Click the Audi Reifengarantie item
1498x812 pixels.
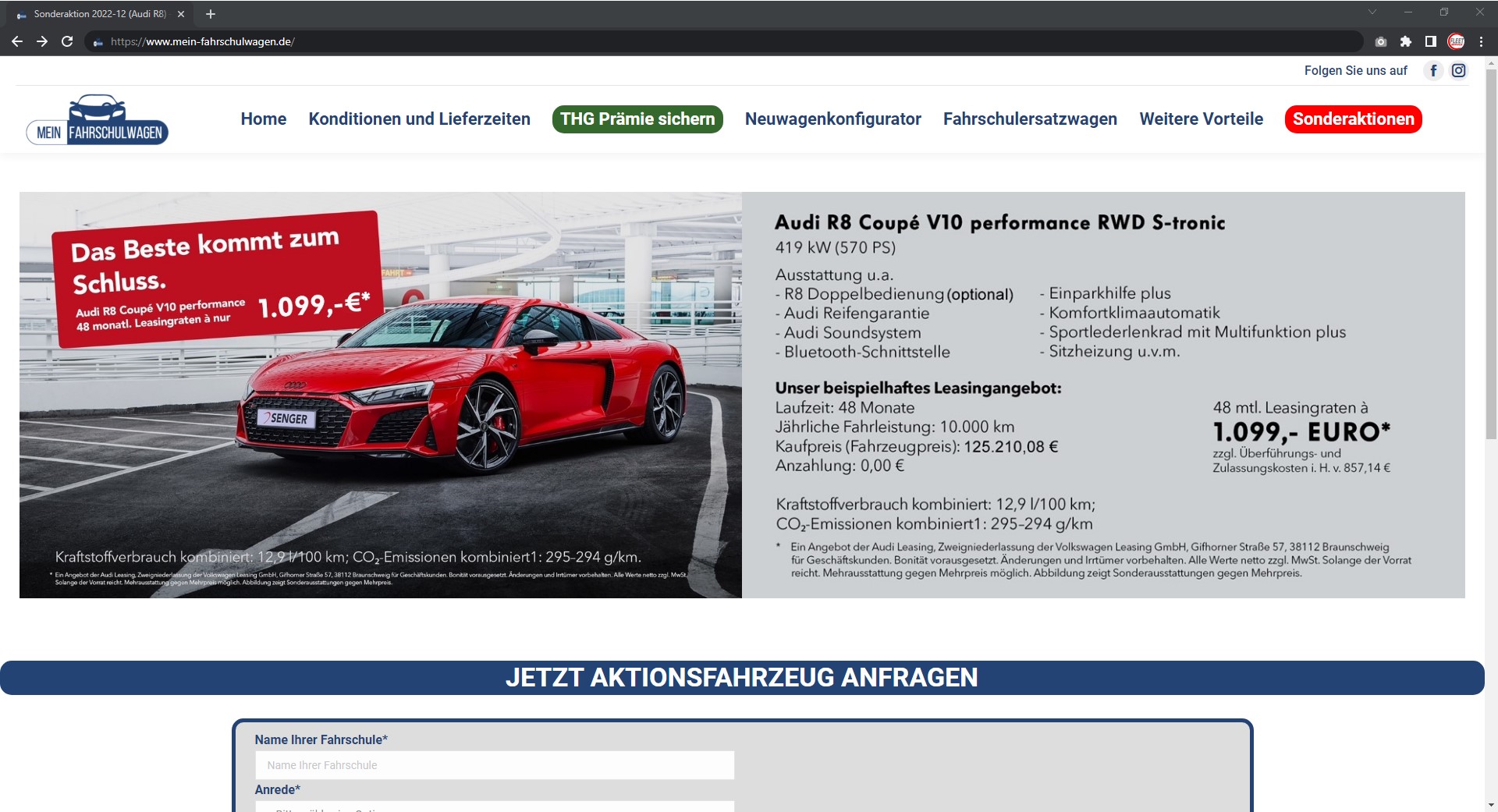852,314
